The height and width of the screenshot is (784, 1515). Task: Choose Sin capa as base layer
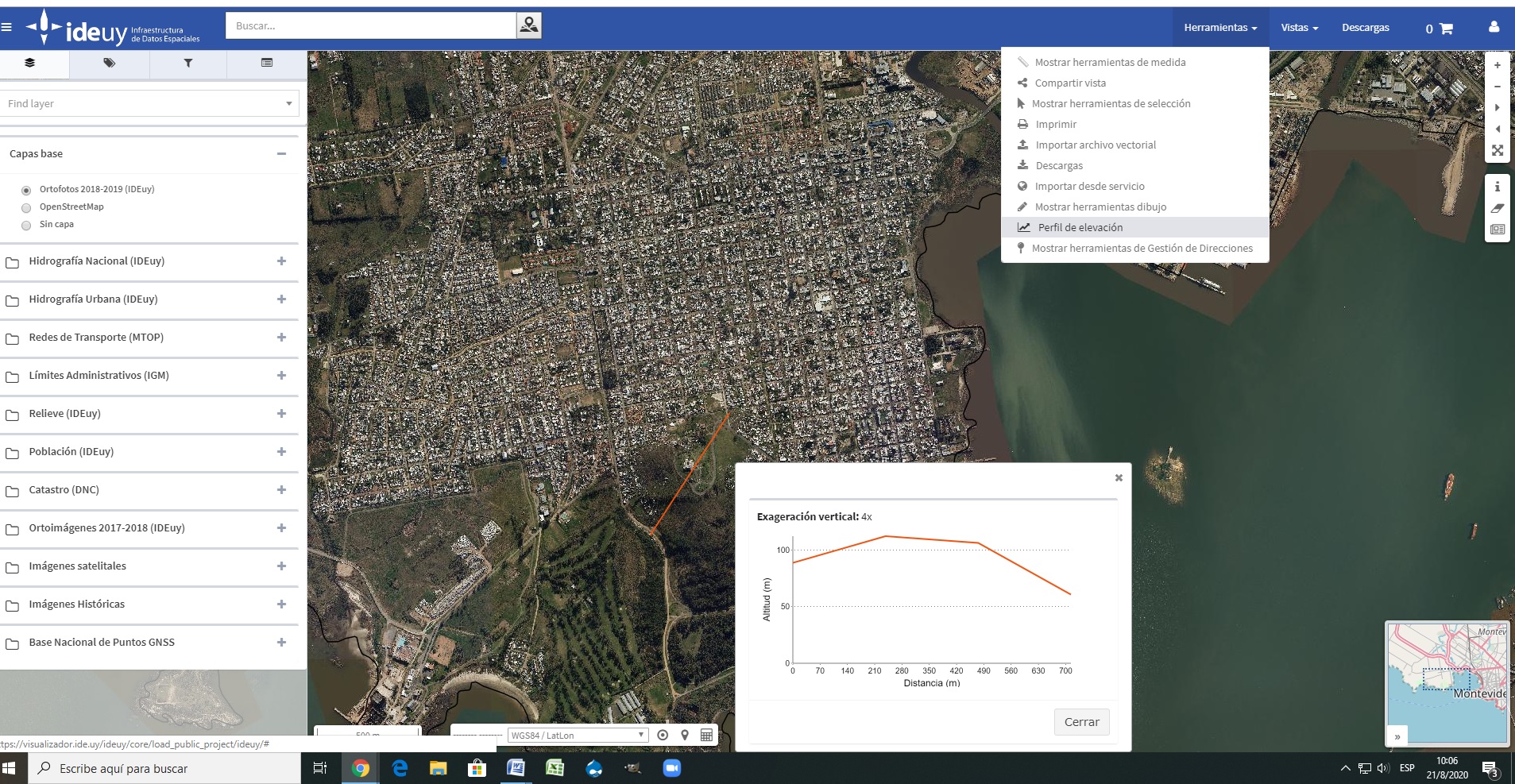pos(26,224)
